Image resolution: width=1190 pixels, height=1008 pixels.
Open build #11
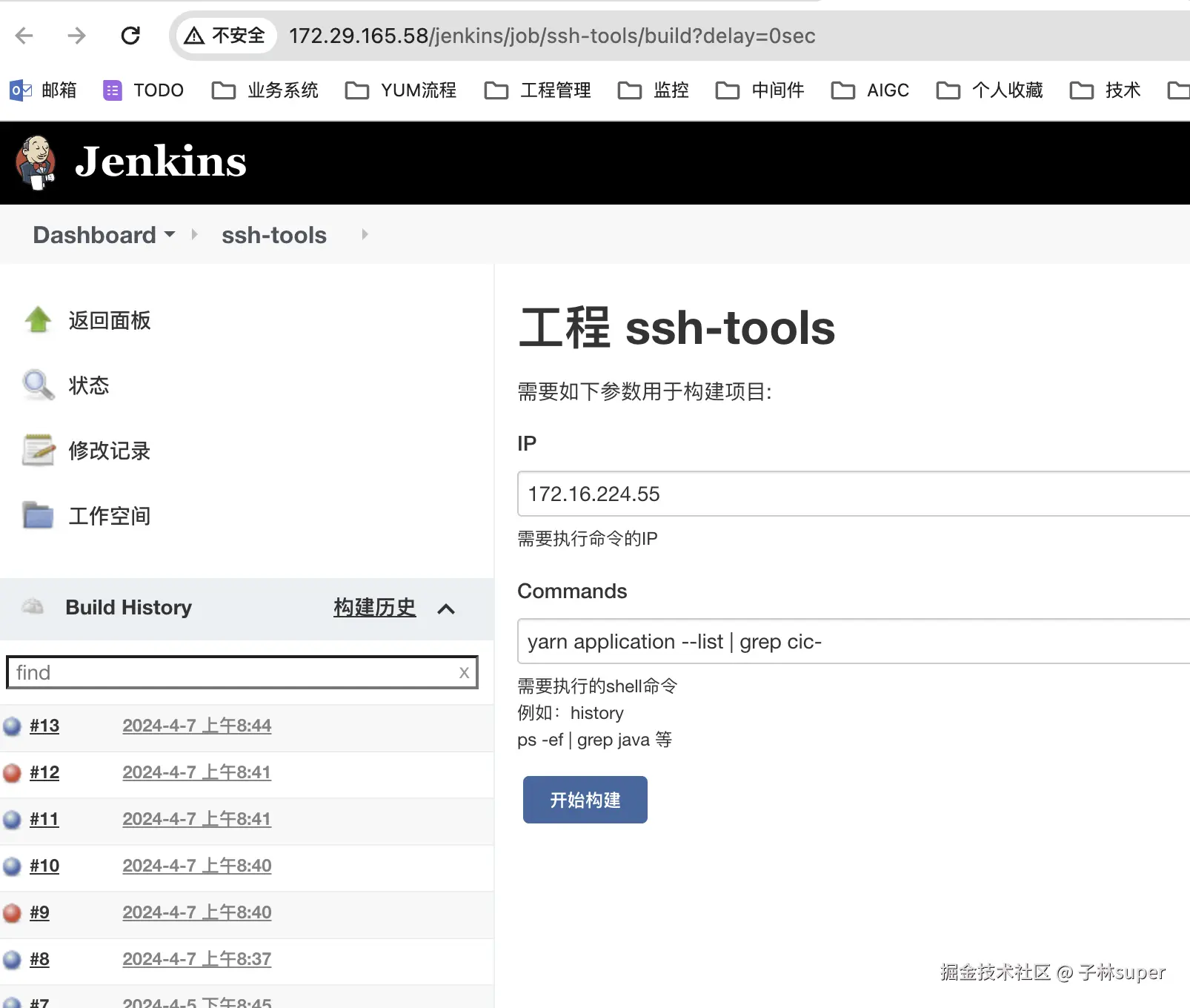point(44,819)
